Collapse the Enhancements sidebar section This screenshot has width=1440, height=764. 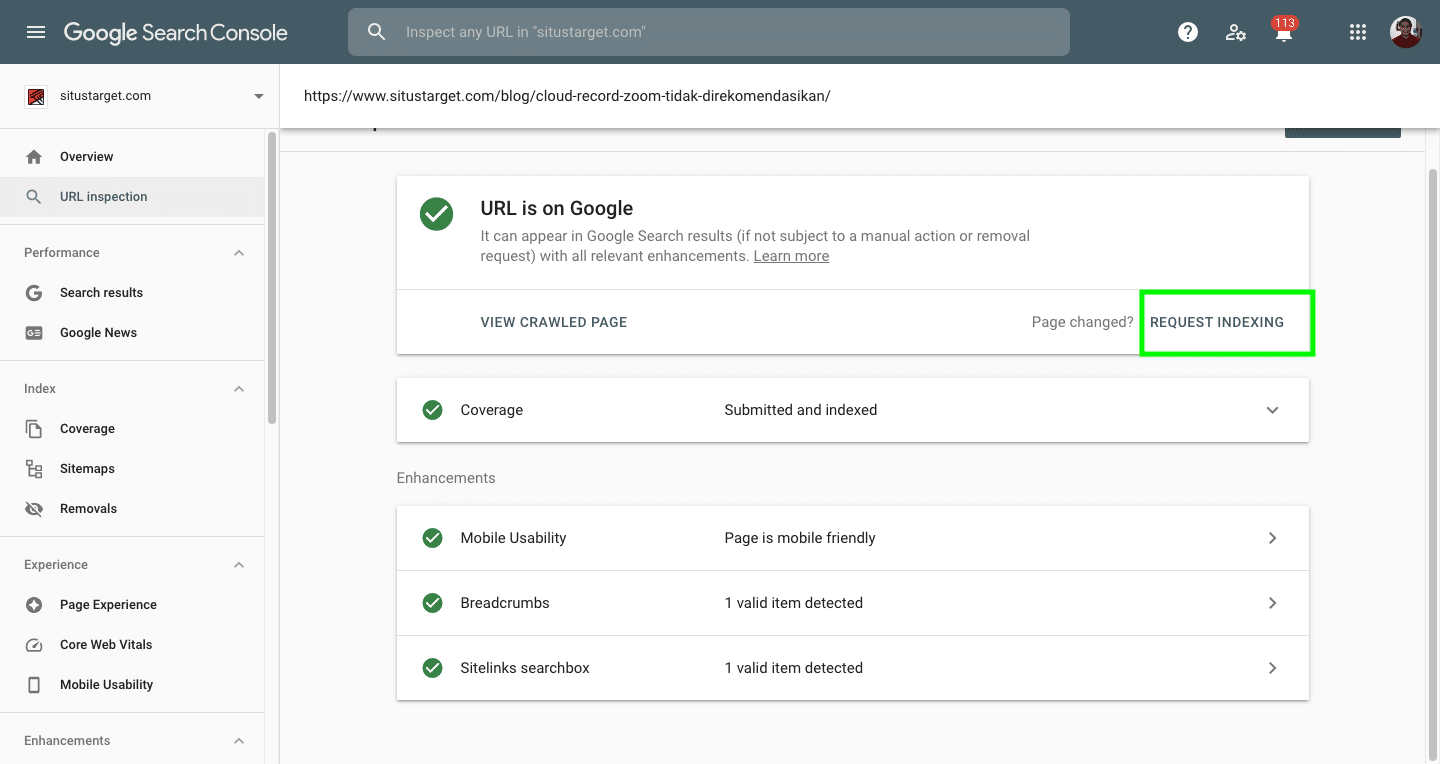tap(239, 741)
